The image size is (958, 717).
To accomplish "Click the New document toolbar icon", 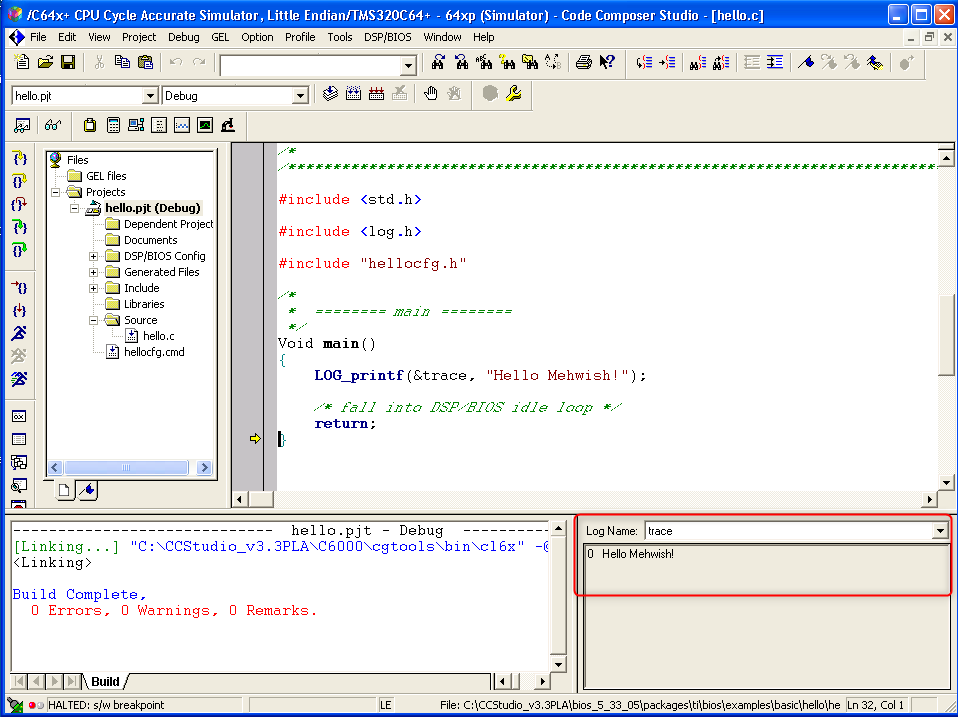I will click(x=22, y=62).
